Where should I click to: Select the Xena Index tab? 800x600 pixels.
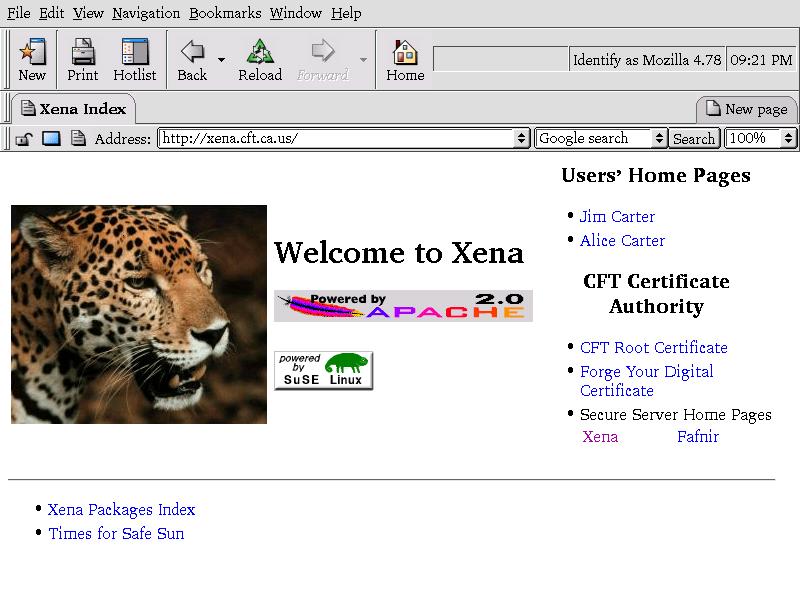[x=72, y=109]
